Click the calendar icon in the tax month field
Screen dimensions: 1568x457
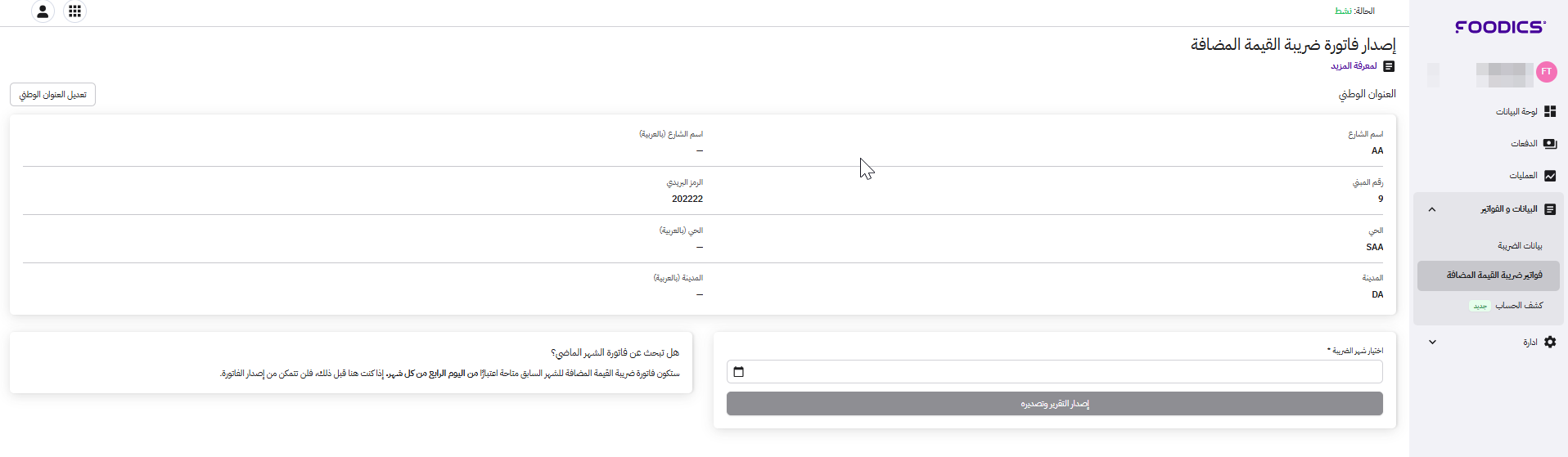739,372
